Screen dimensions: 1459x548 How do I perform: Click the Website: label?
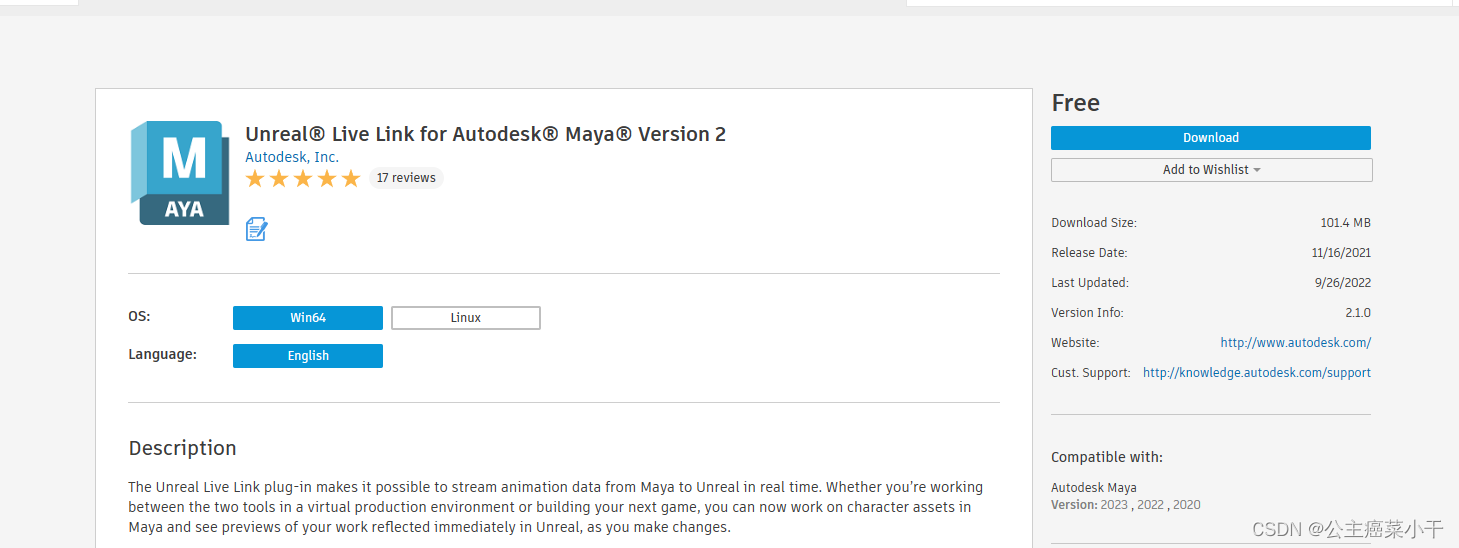(x=1075, y=343)
